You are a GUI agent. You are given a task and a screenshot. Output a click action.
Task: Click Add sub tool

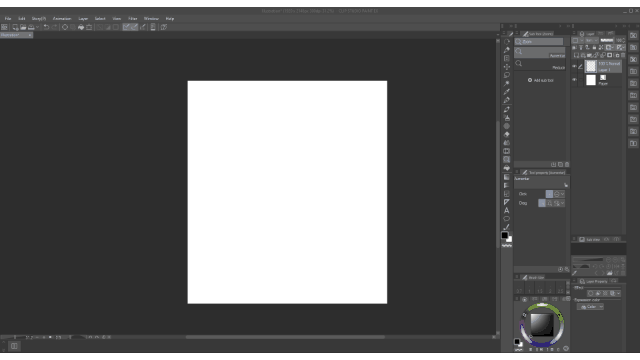point(541,80)
